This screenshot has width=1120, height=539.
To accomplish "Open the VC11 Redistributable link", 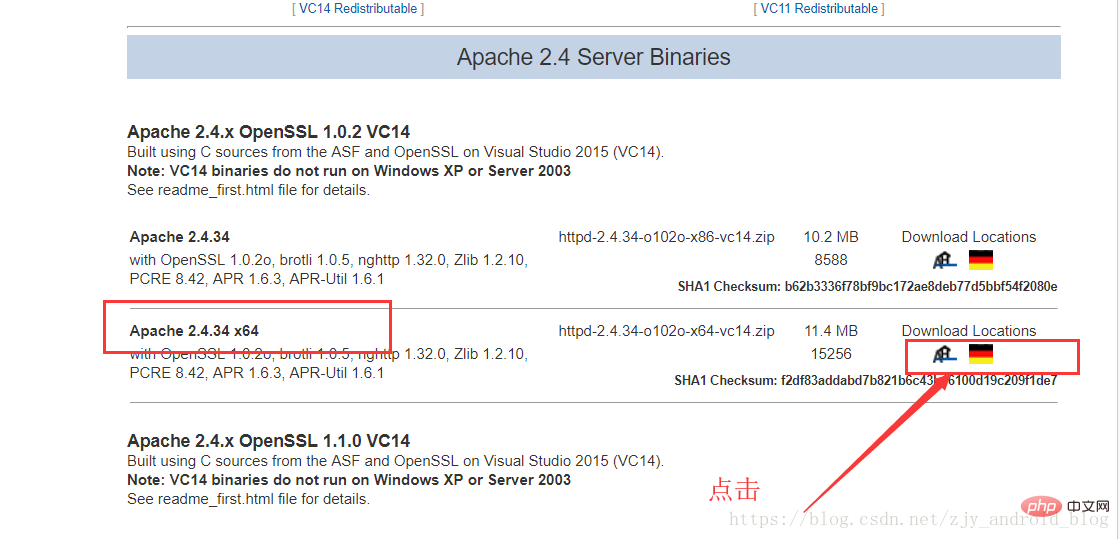I will 819,9.
